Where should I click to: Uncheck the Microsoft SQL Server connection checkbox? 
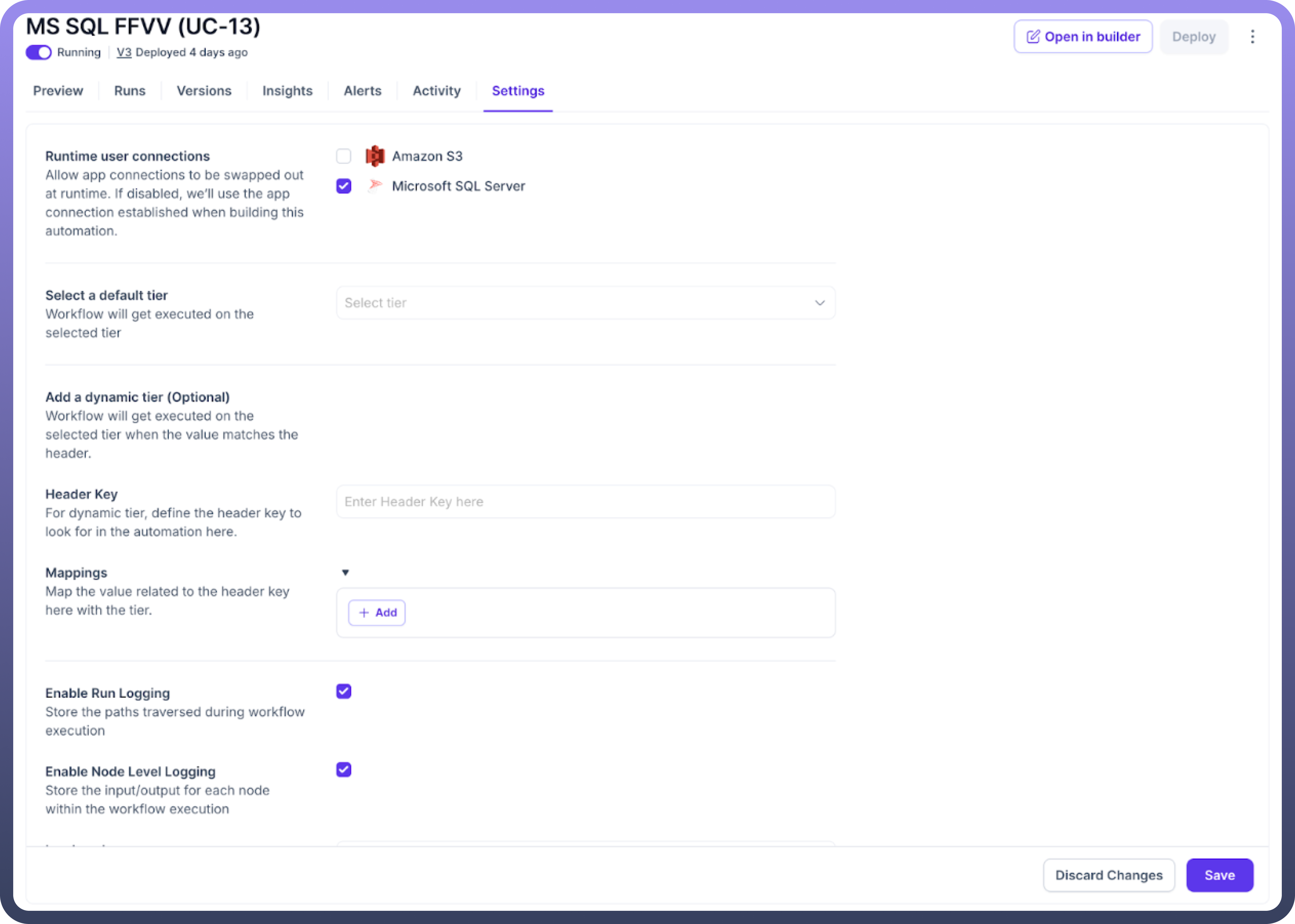click(344, 186)
